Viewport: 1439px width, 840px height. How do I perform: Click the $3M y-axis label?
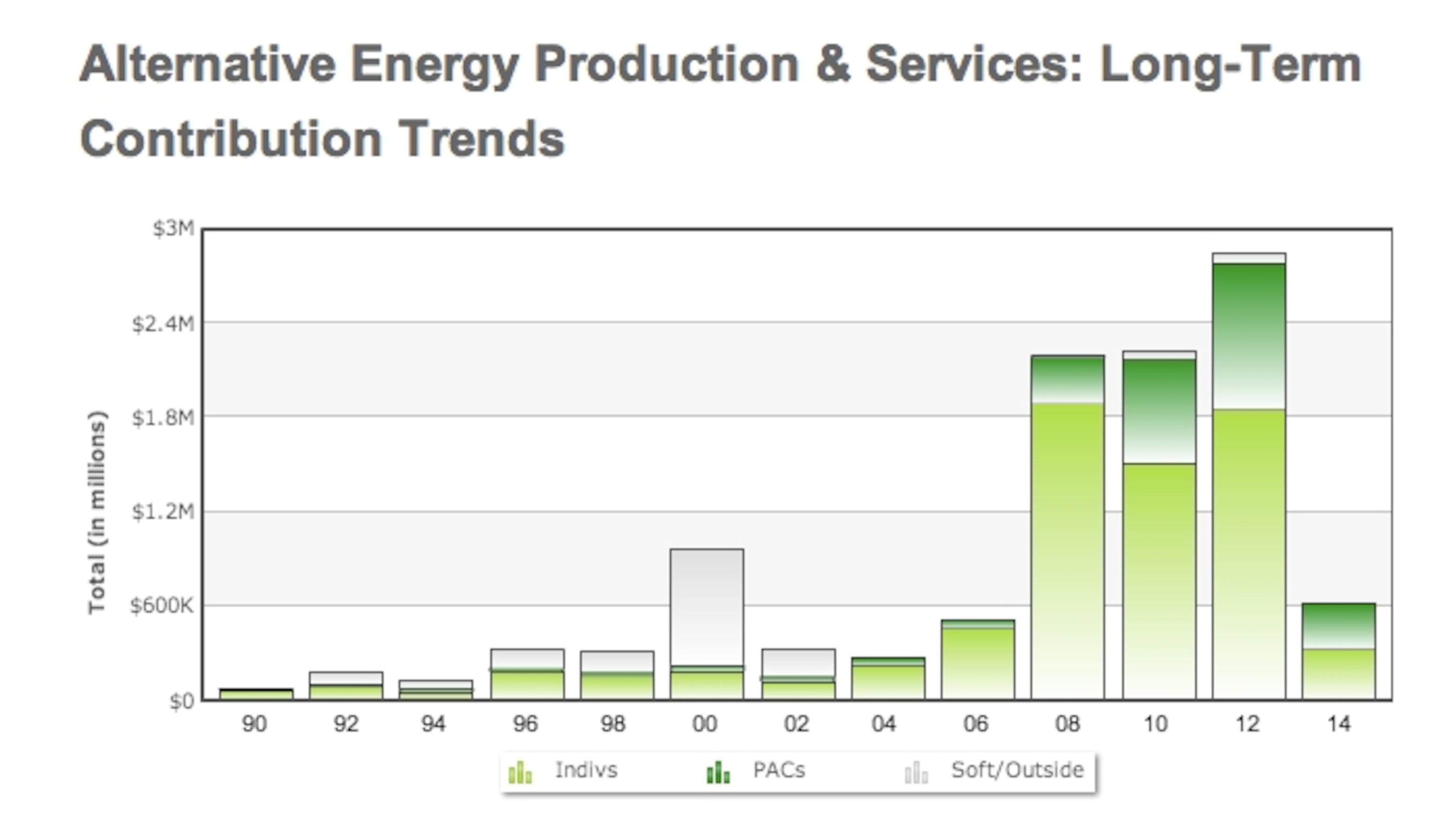coord(174,229)
